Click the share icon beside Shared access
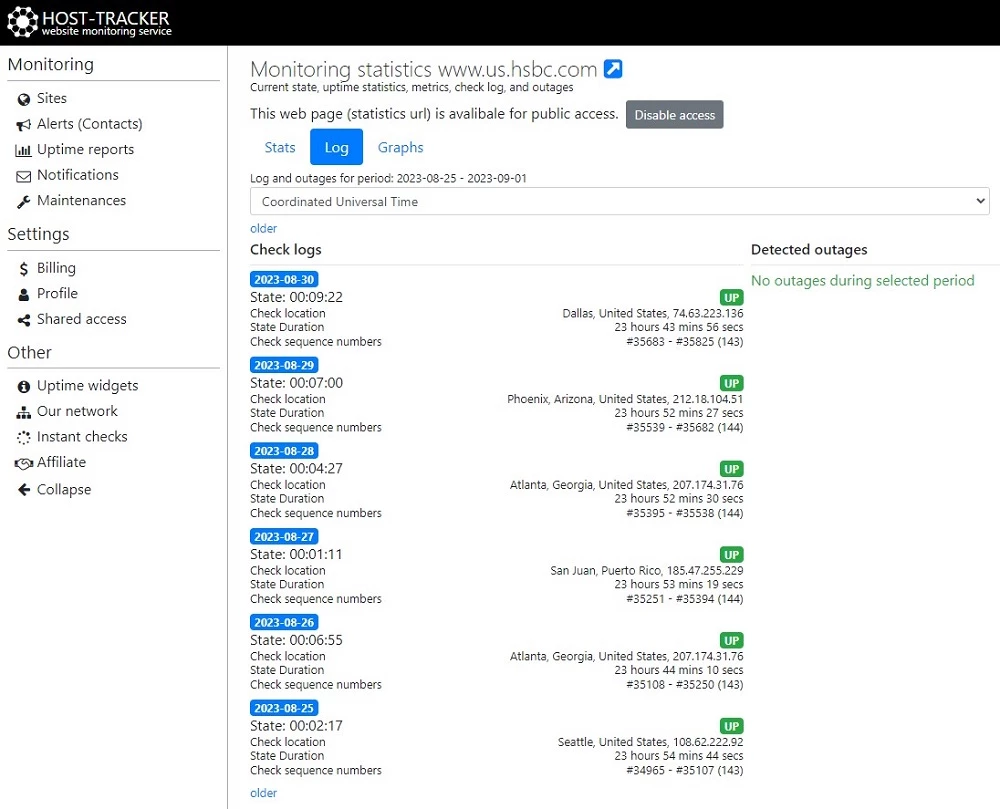 point(24,320)
